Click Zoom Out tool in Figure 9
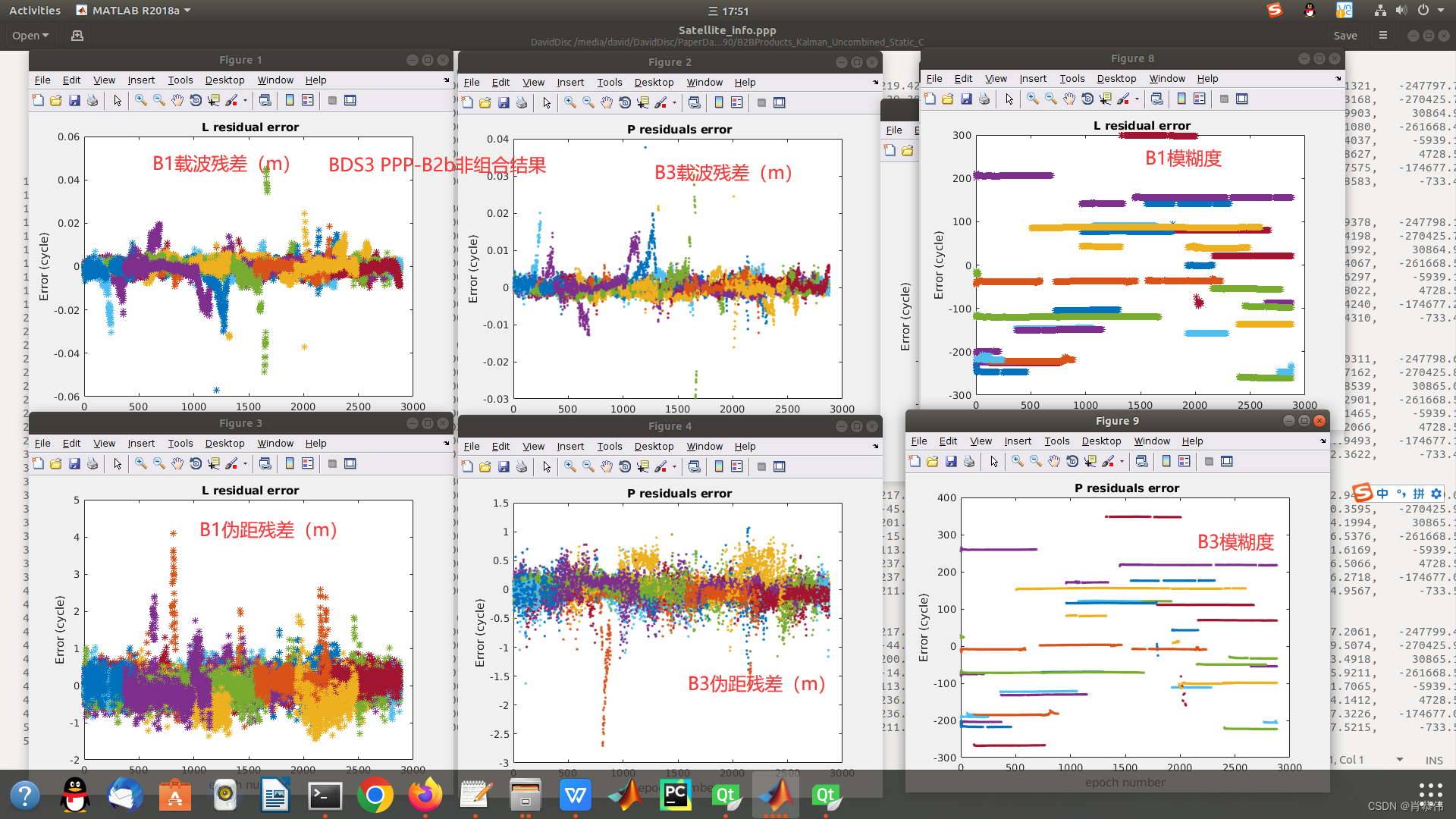Viewport: 1456px width, 819px height. [1036, 461]
